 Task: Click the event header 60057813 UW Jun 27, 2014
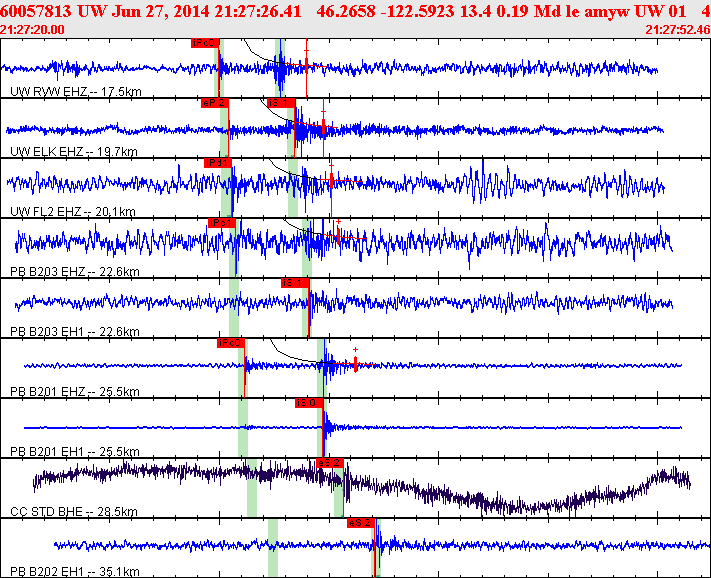(x=105, y=11)
